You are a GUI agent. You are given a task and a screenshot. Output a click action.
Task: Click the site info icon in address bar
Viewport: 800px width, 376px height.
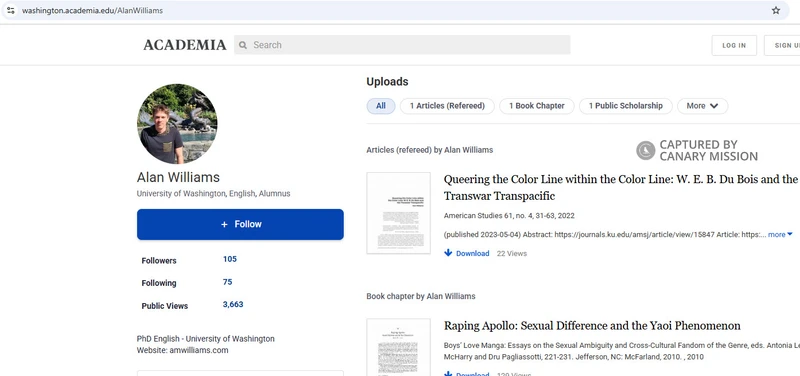10,10
